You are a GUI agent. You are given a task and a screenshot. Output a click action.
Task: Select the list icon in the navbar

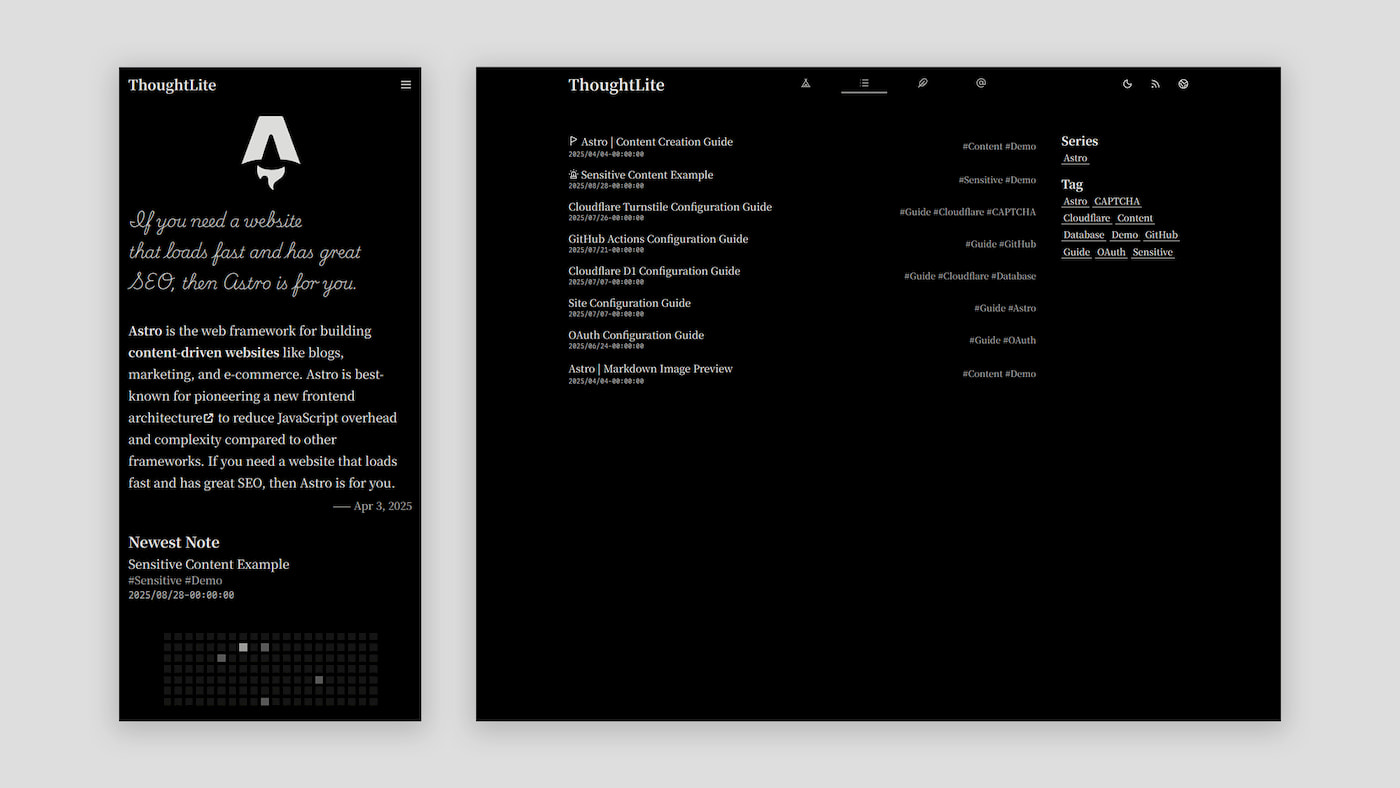864,84
